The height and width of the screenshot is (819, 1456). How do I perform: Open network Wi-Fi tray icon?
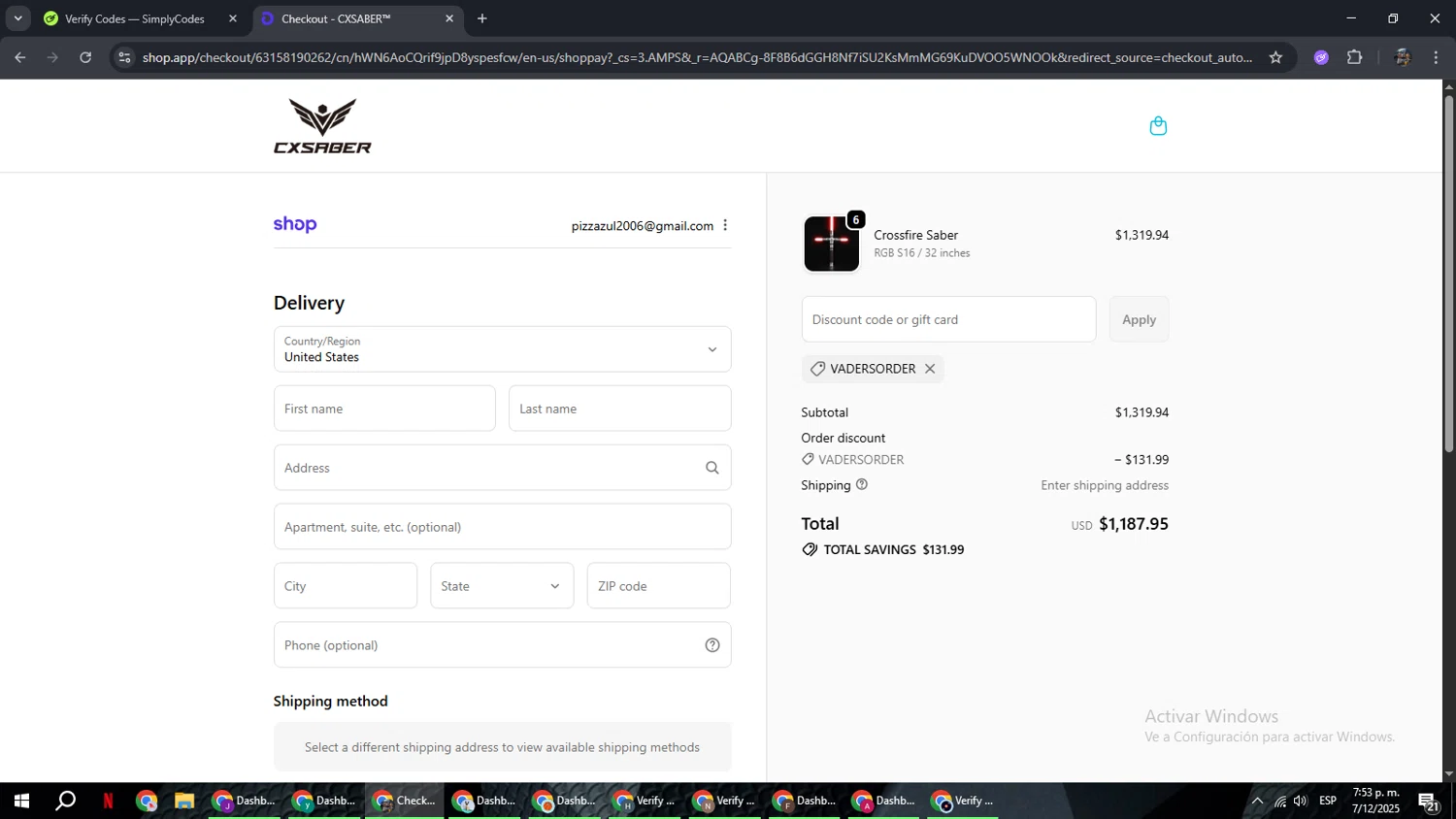1280,801
